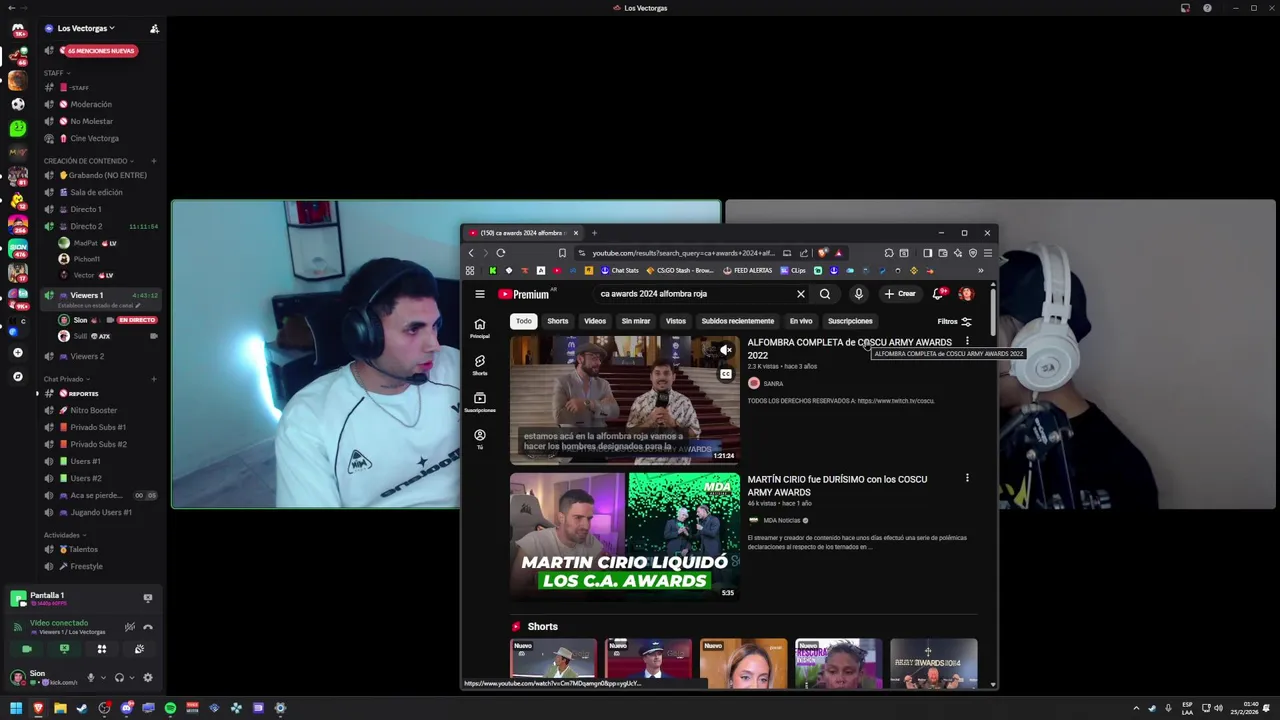Viewport: 1280px width, 720px height.
Task: Reload the YouTube page
Action: (x=501, y=253)
